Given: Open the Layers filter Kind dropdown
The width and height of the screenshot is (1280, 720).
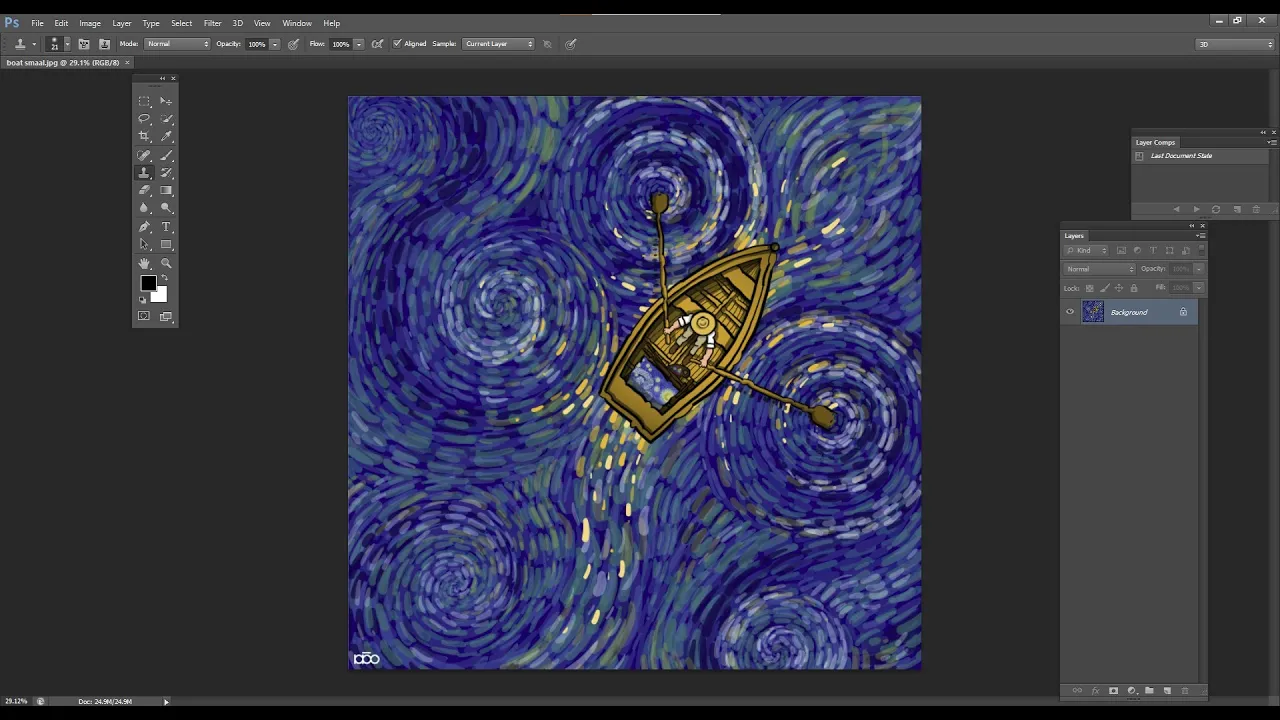Looking at the screenshot, I should (x=1087, y=251).
